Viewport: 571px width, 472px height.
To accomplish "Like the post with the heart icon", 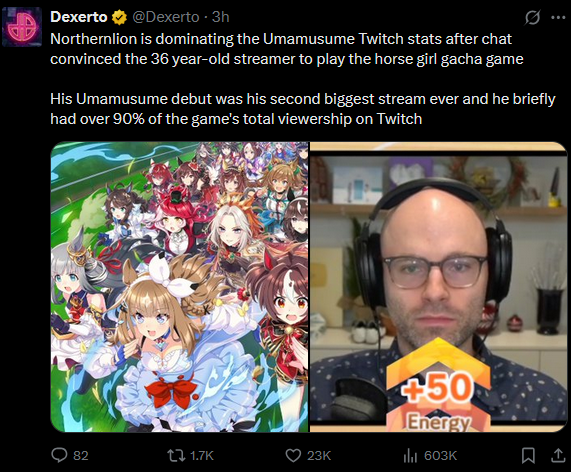I will [x=293, y=455].
